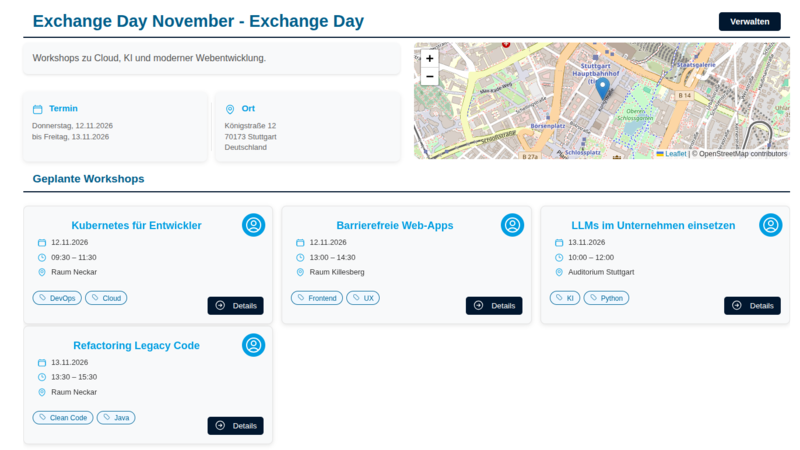Select the DevOps tag
This screenshot has width=800, height=450.
57,298
